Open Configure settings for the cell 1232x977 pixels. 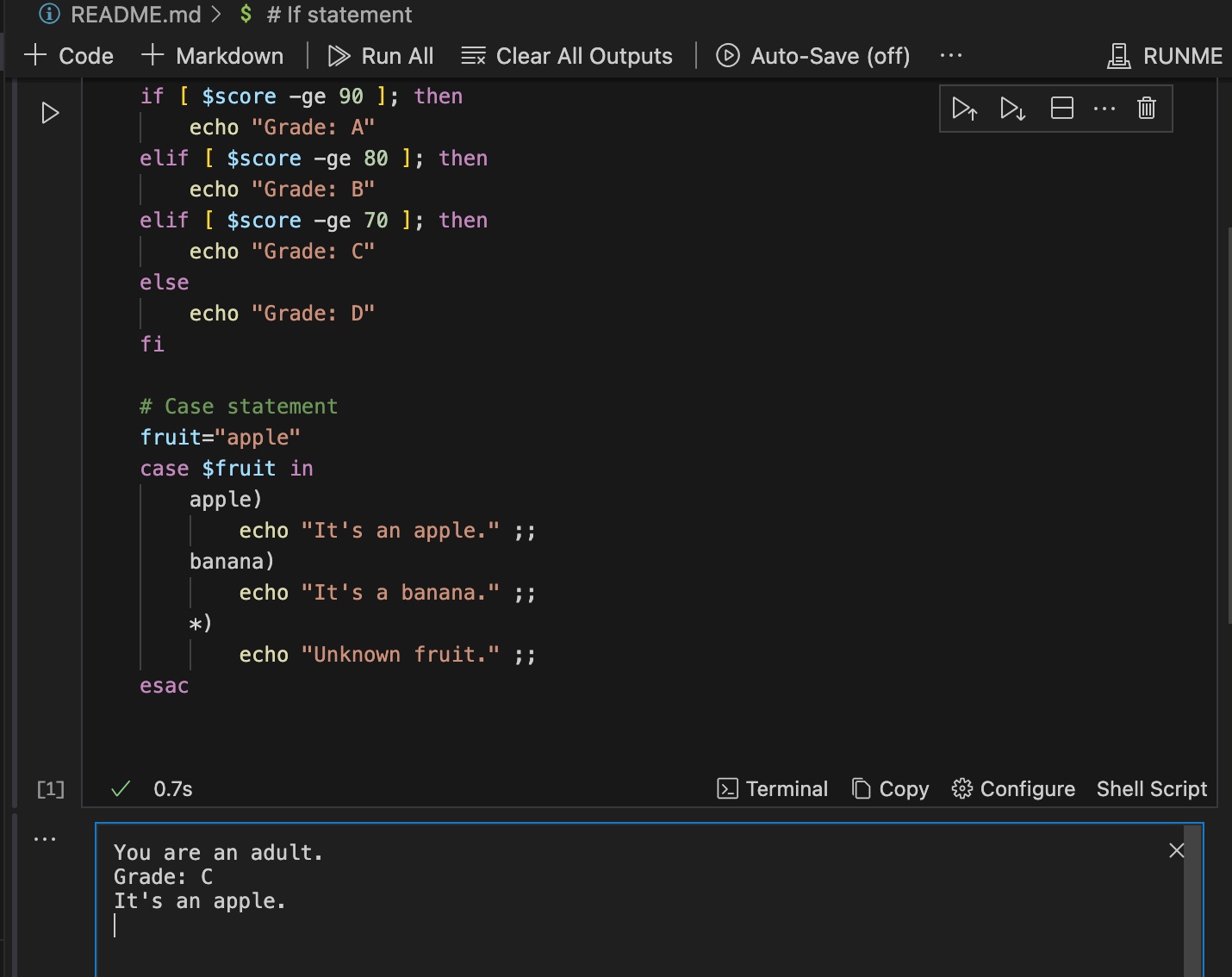[x=1013, y=789]
